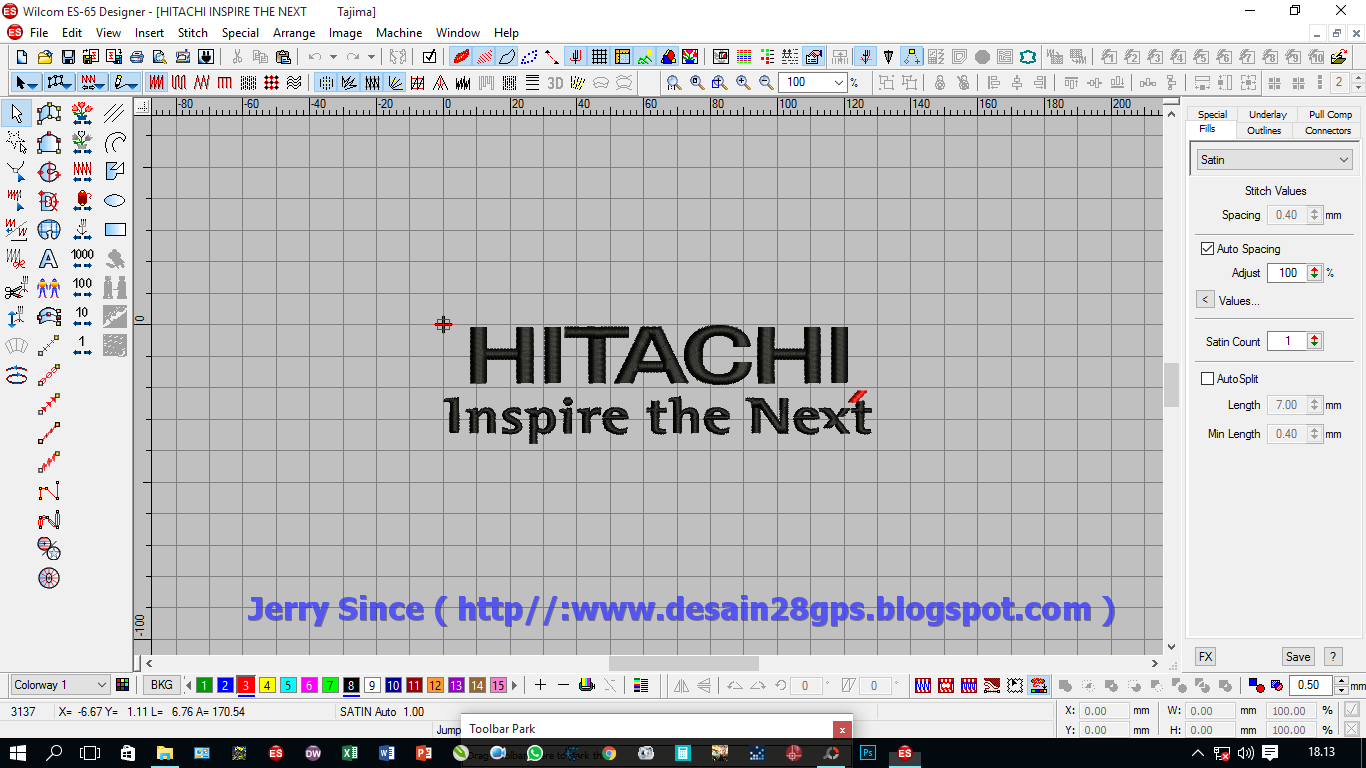The image size is (1366, 768).
Task: Open a design with the Open folder icon
Action: [45, 57]
